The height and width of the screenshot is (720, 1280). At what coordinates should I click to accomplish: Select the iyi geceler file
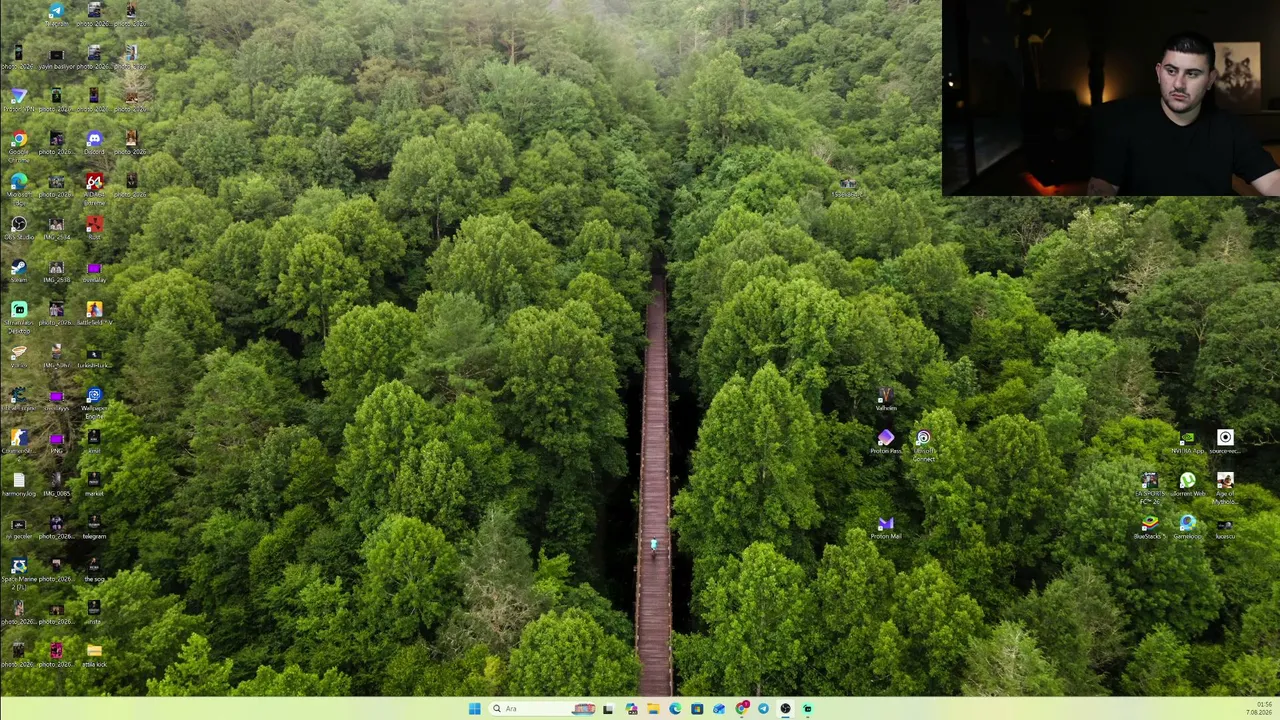[x=19, y=528]
